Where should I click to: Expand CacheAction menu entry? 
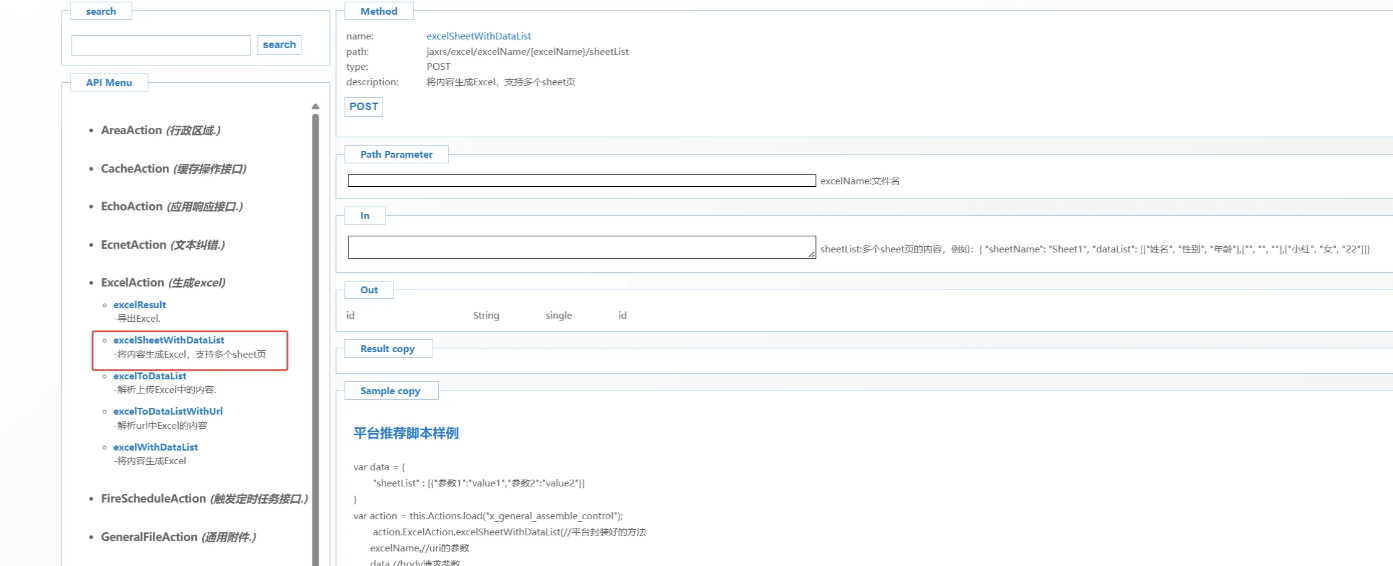pos(173,169)
